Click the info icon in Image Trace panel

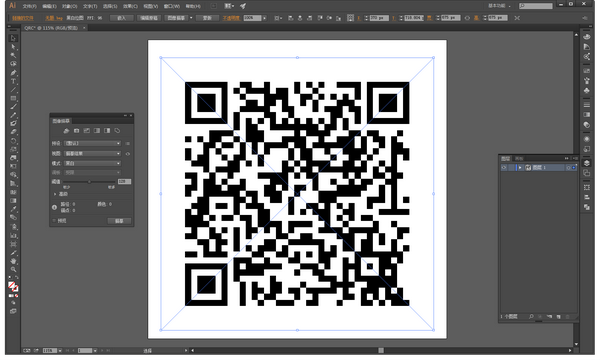pyautogui.click(x=54, y=207)
